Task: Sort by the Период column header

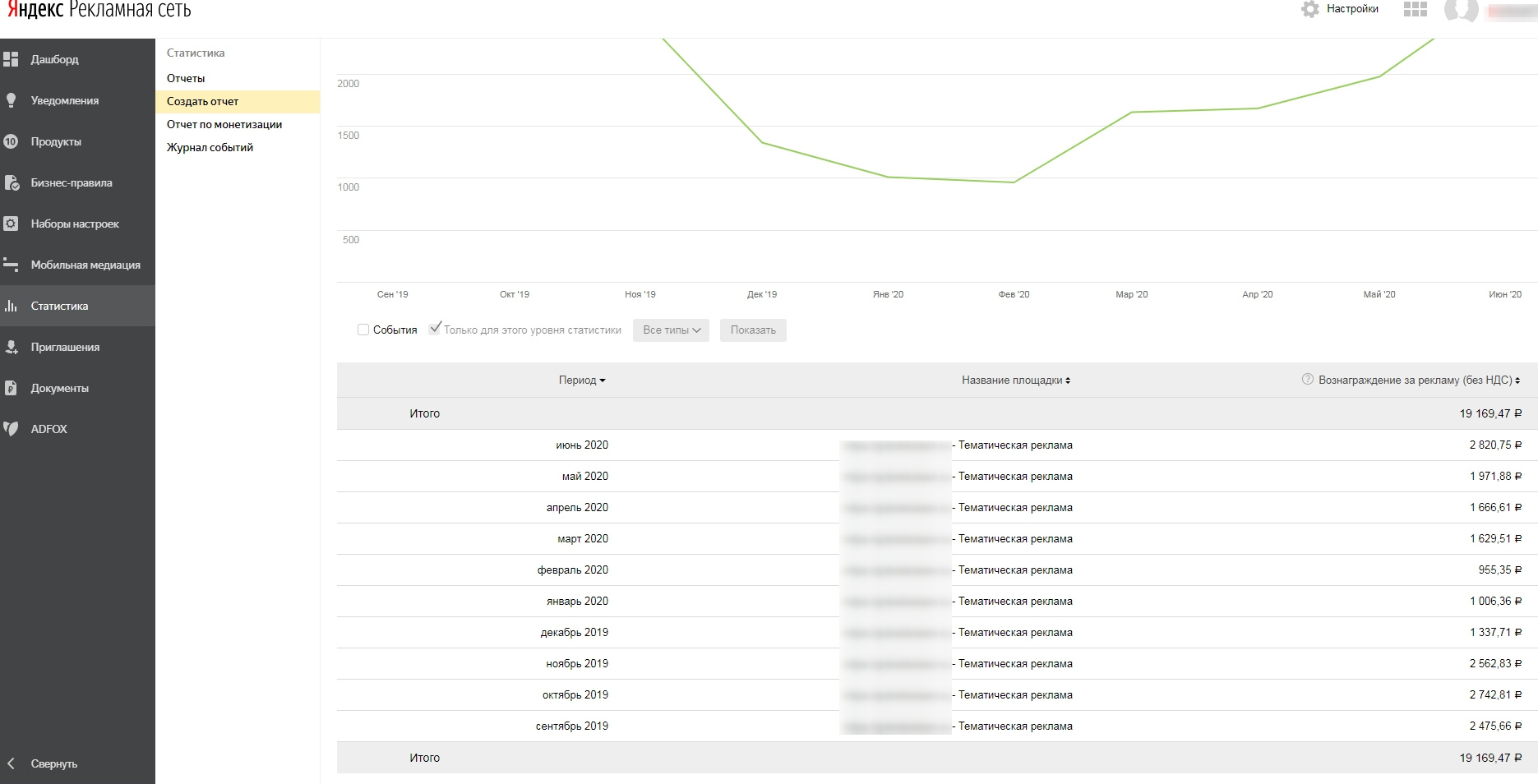Action: tap(582, 380)
